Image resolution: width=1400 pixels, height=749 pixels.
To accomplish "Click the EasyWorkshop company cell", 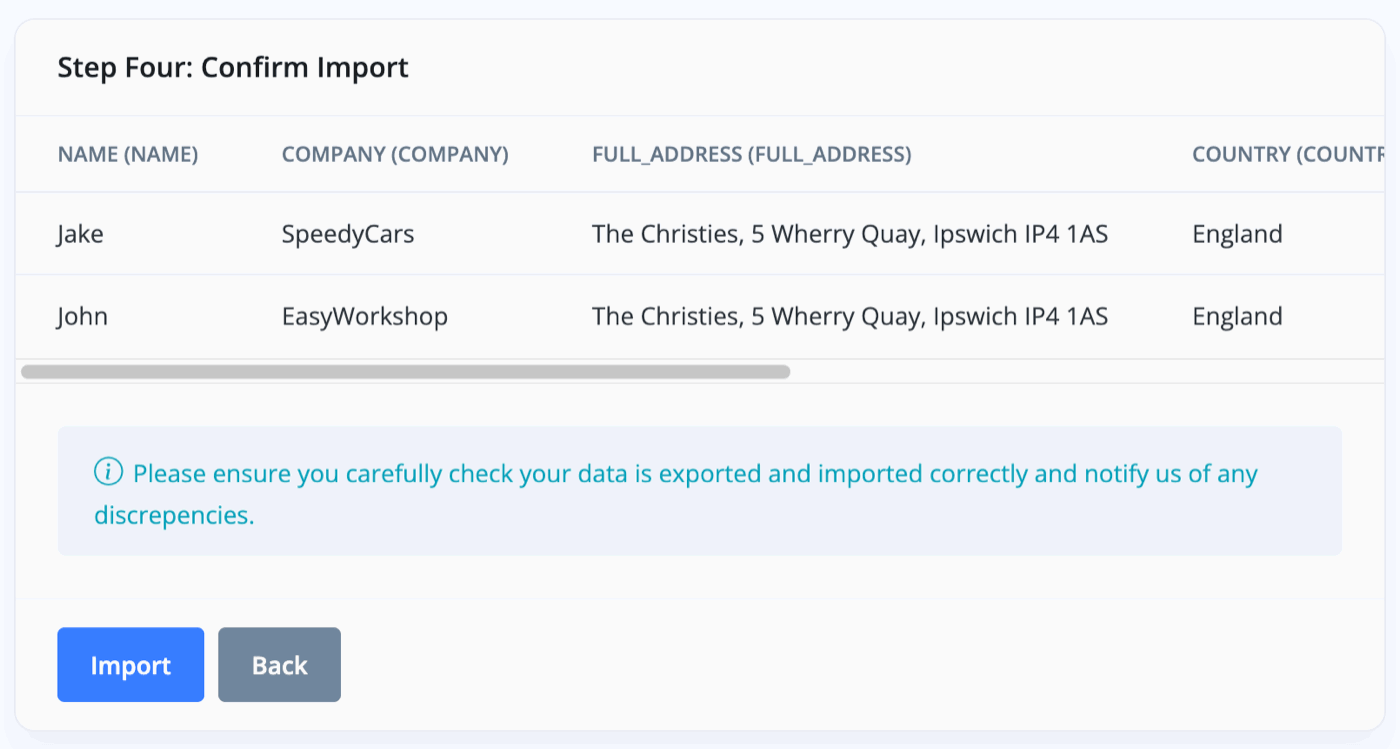I will (365, 317).
